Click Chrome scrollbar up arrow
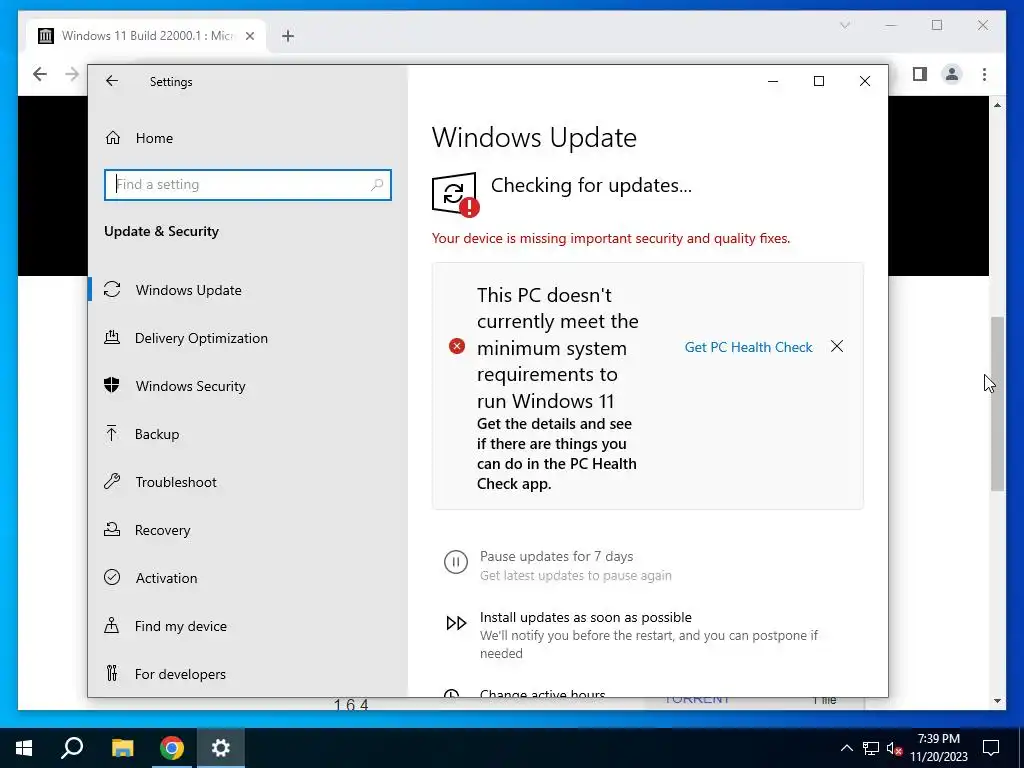 click(x=997, y=104)
